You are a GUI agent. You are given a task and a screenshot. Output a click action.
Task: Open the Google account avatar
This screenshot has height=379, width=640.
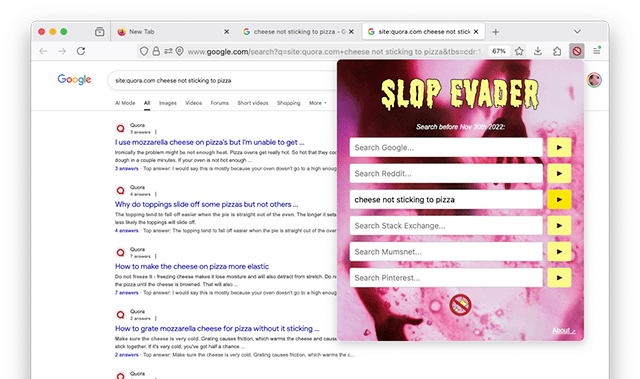[x=594, y=80]
